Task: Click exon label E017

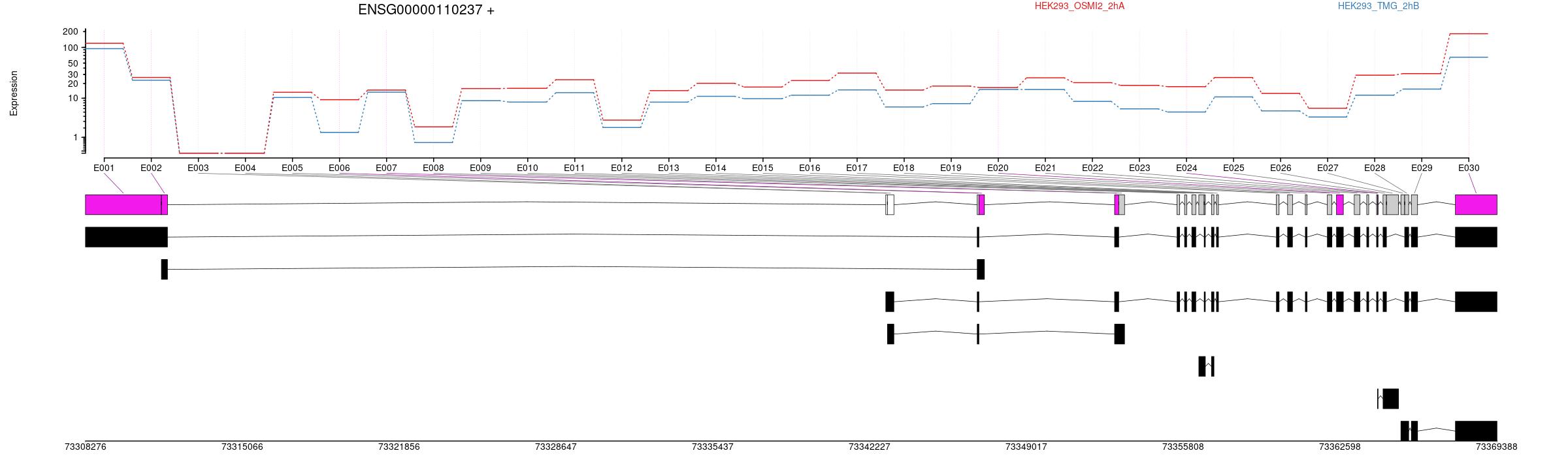Action: 857,168
